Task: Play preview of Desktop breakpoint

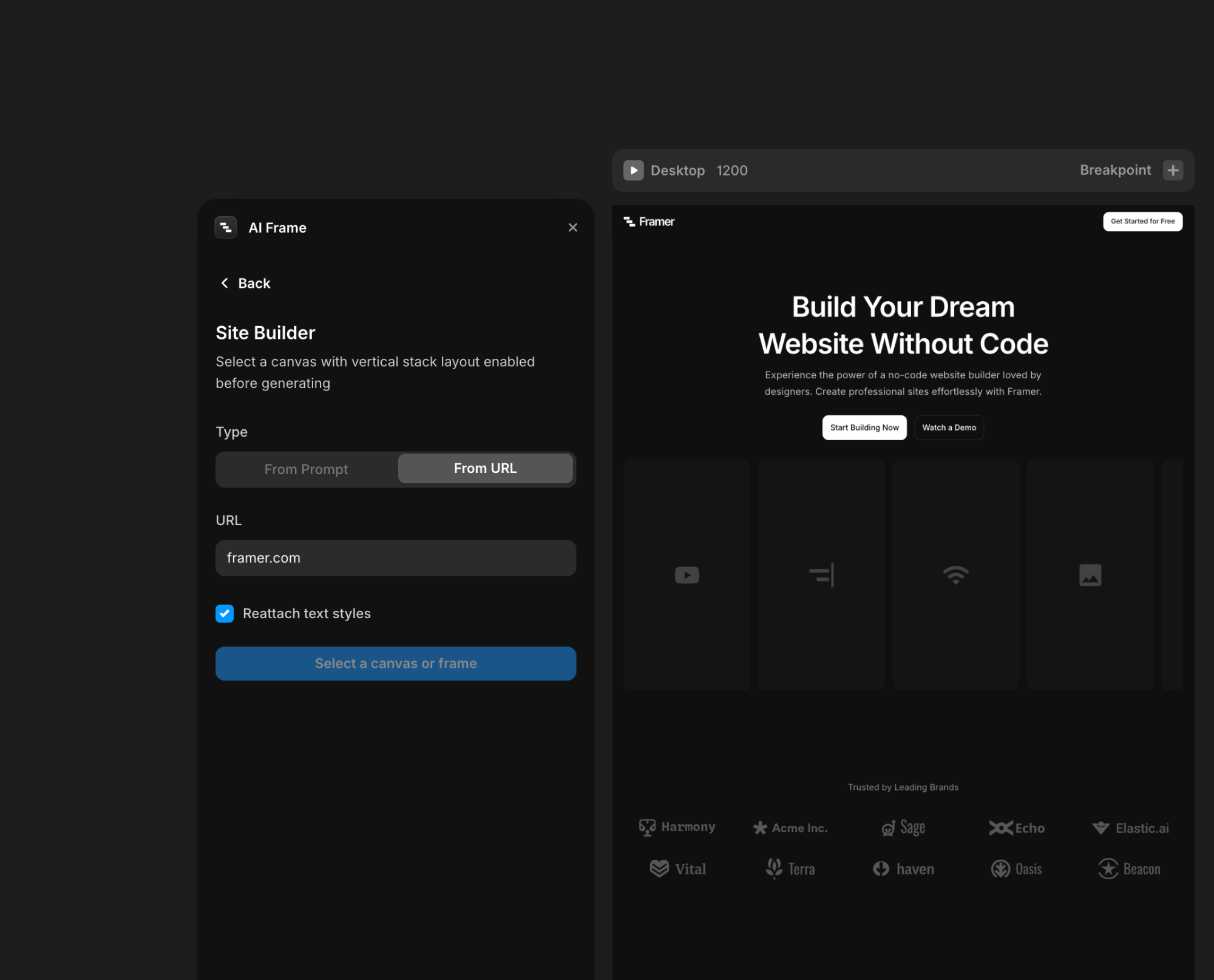Action: [x=633, y=171]
